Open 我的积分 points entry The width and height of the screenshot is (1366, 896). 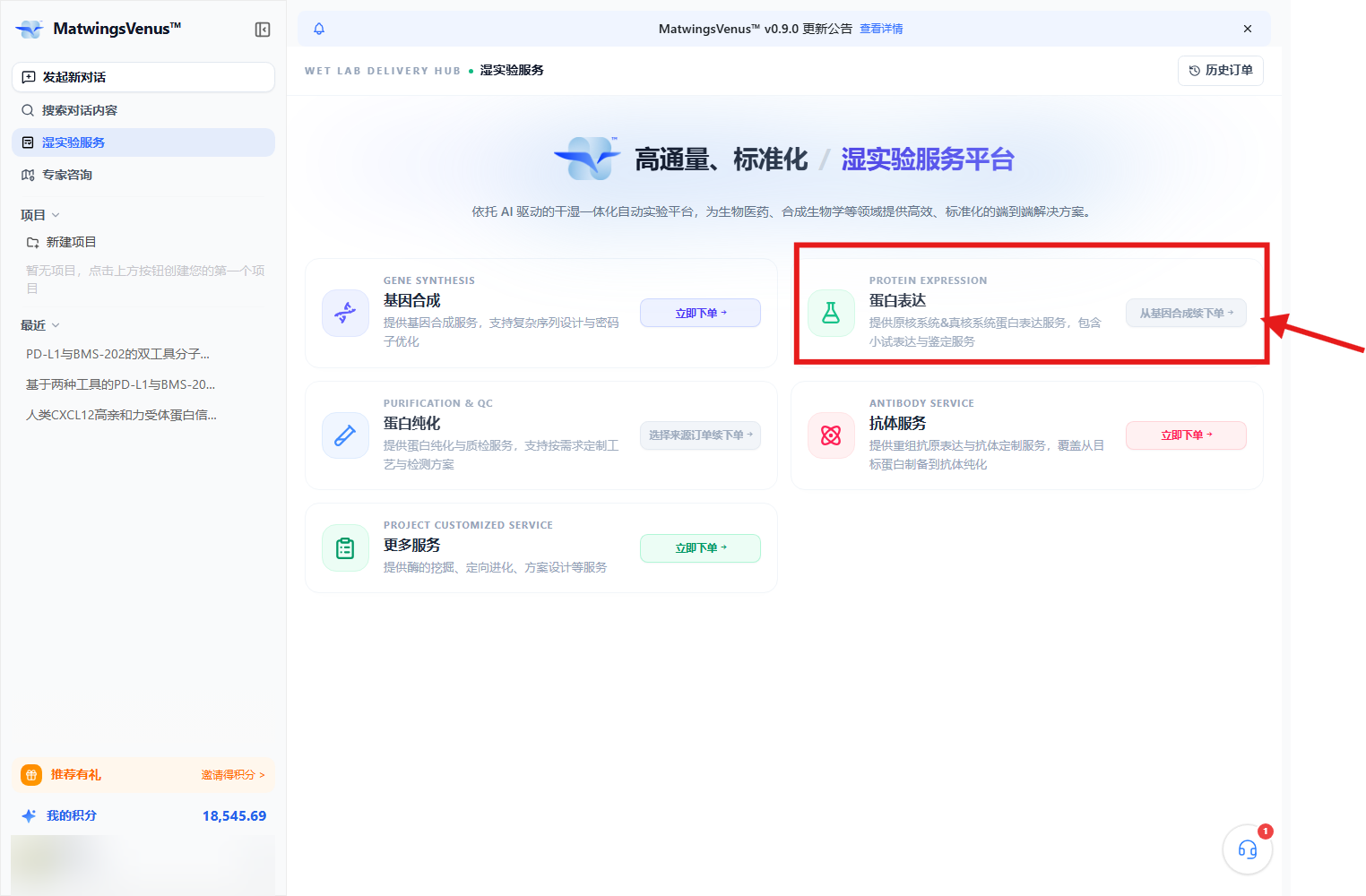click(x=71, y=815)
